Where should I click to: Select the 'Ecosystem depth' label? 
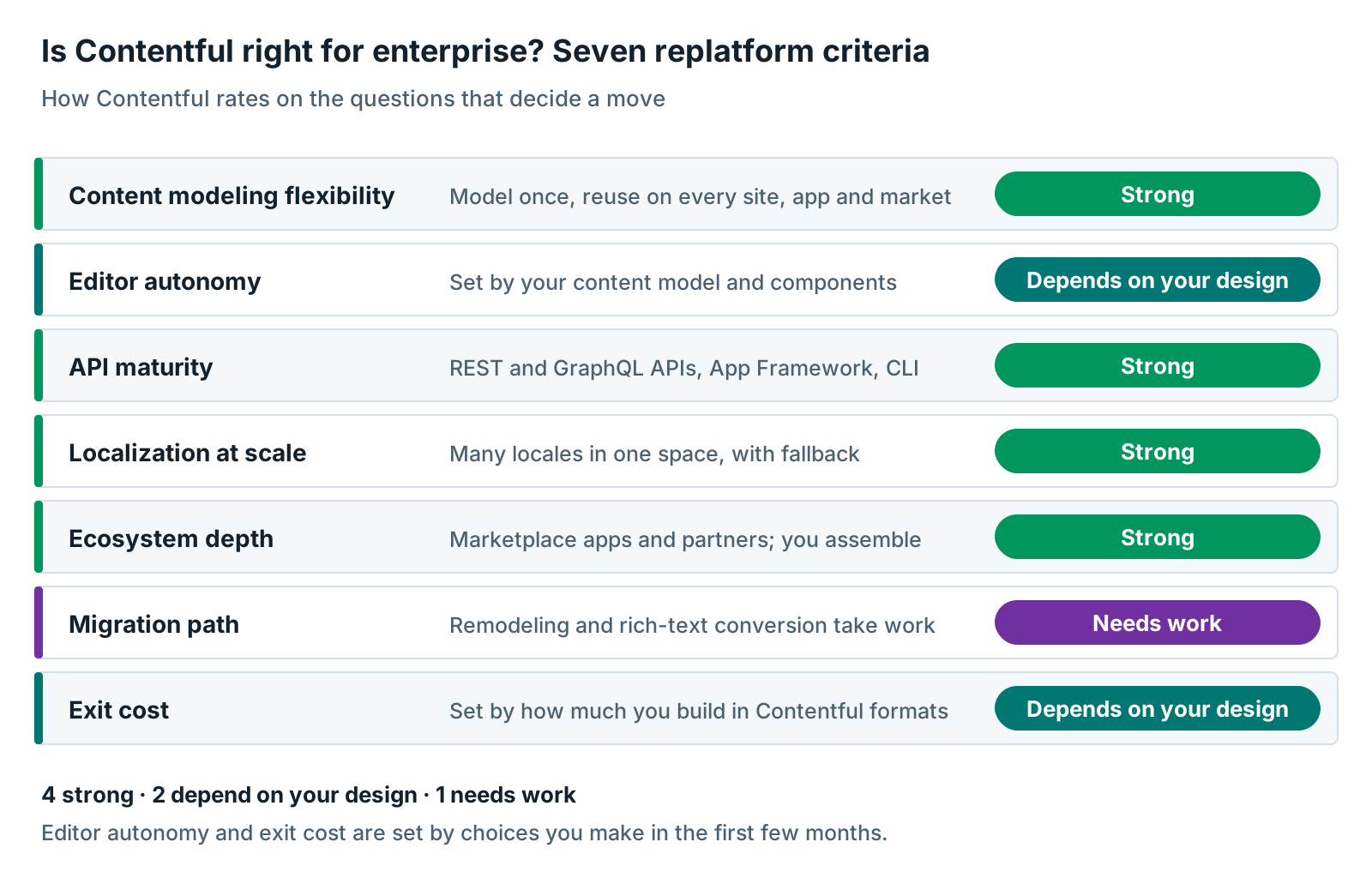(x=171, y=538)
